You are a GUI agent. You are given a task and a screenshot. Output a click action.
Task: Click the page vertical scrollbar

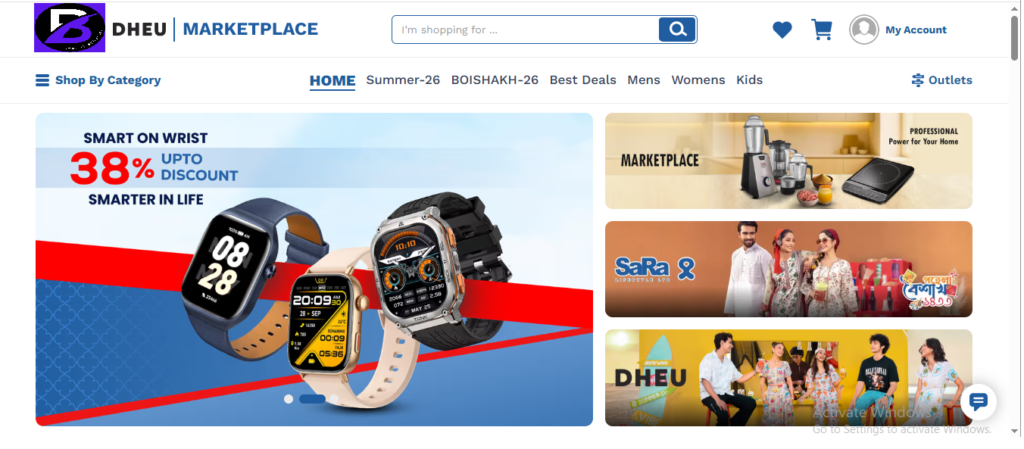(x=1014, y=222)
